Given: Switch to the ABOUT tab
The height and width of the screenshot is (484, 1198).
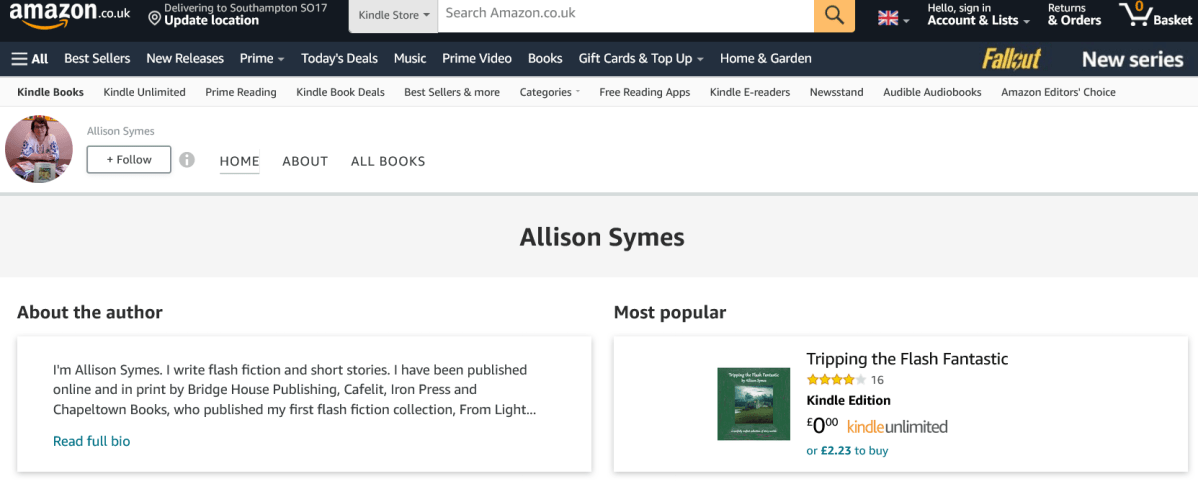Looking at the screenshot, I should pyautogui.click(x=305, y=161).
